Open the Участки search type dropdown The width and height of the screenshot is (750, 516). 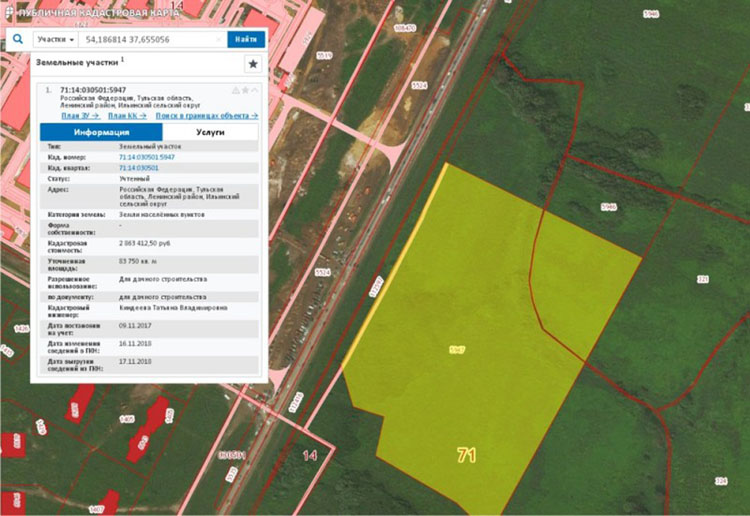(x=56, y=39)
